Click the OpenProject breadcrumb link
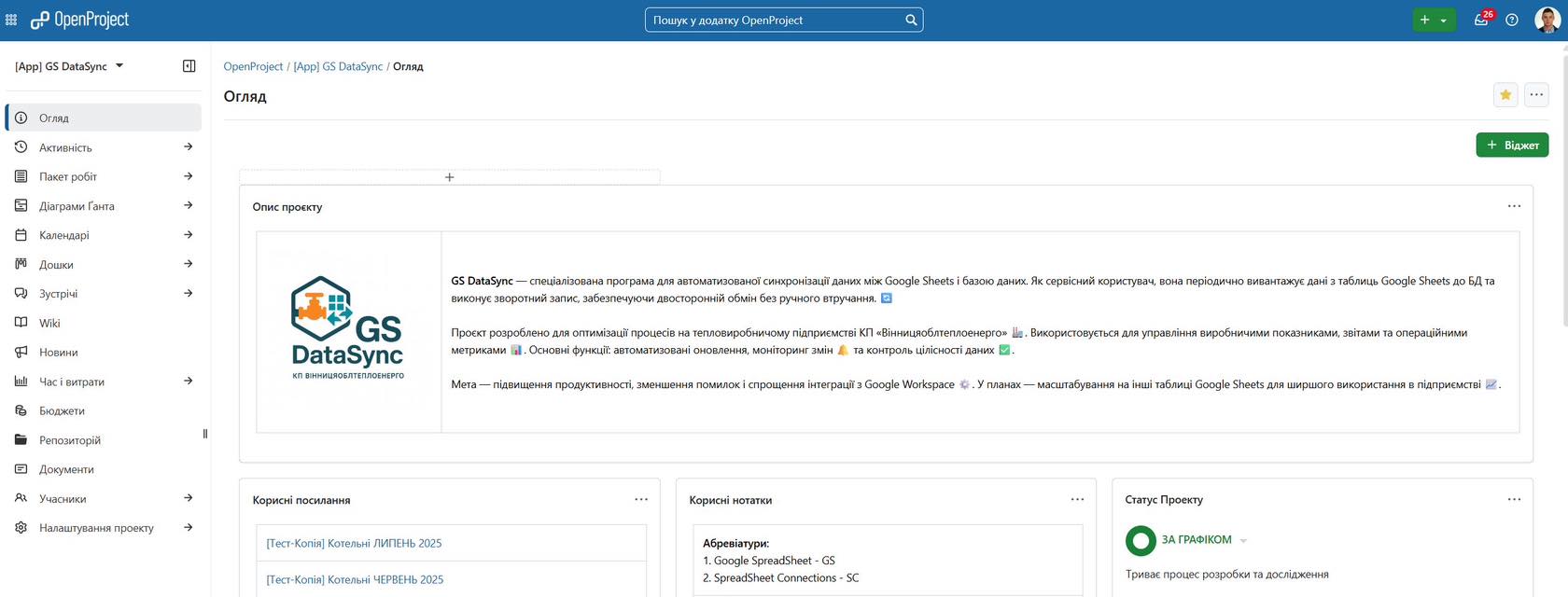 (253, 66)
